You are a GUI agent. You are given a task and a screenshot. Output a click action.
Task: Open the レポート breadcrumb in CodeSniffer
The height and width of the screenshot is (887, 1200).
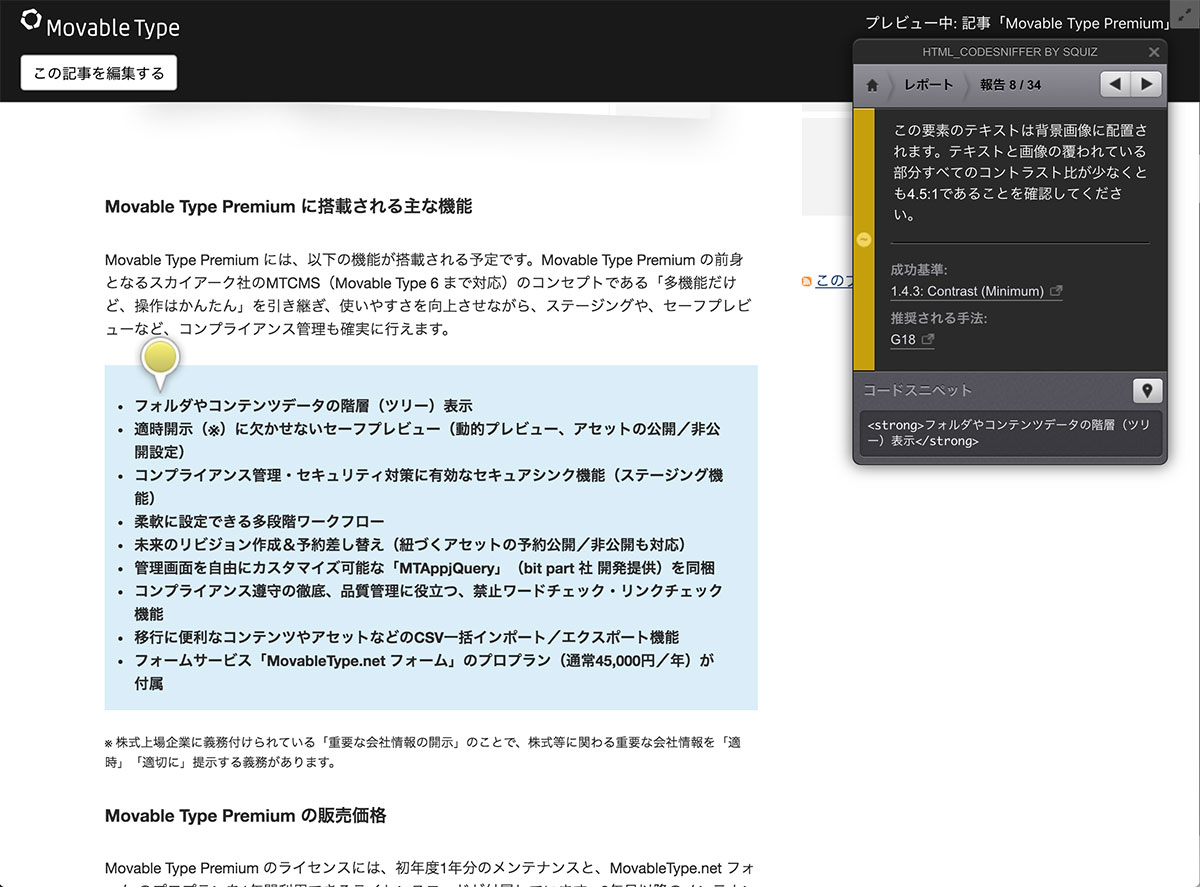(928, 85)
